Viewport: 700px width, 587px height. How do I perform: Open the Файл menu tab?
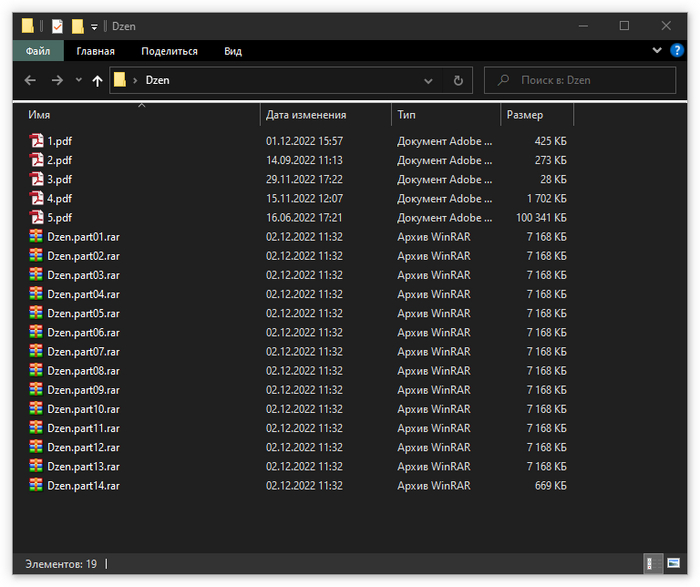pos(38,51)
